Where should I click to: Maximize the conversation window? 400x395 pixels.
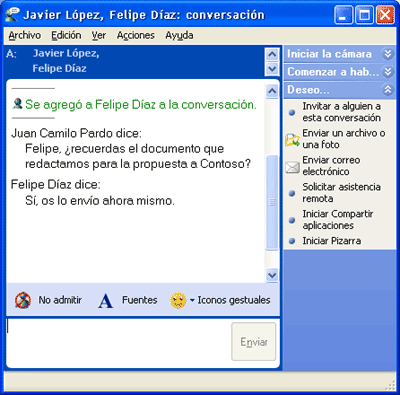point(364,15)
